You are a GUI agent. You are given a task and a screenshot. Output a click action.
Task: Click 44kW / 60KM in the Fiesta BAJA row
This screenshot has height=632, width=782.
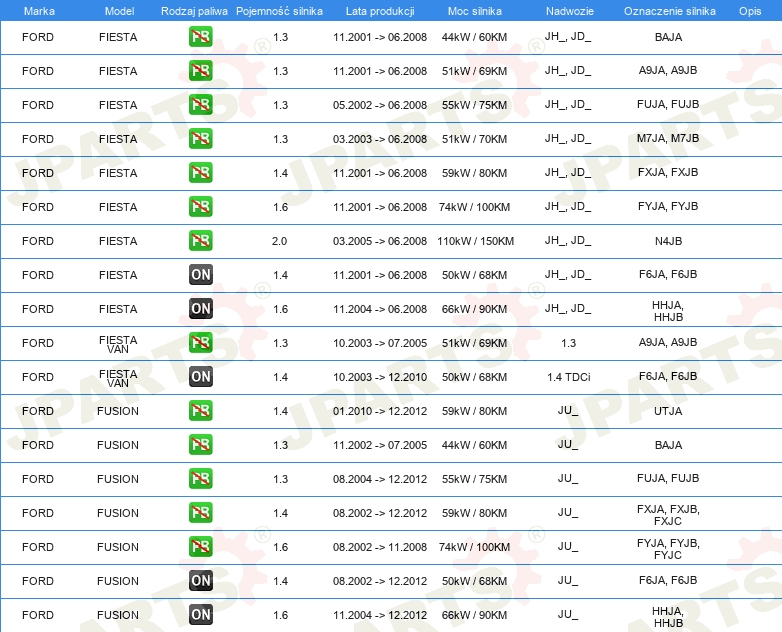click(x=474, y=37)
